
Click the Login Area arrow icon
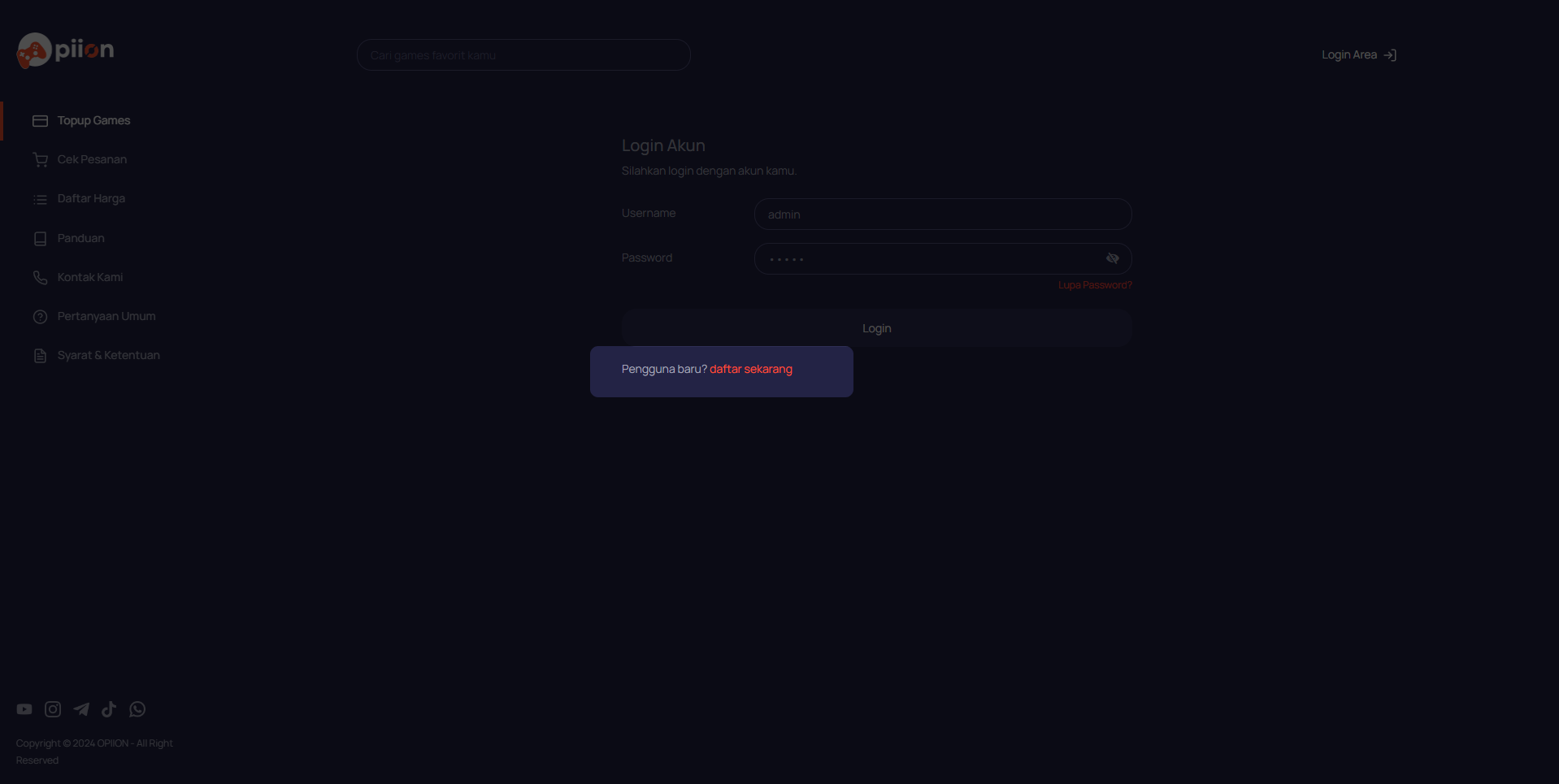pyautogui.click(x=1390, y=55)
